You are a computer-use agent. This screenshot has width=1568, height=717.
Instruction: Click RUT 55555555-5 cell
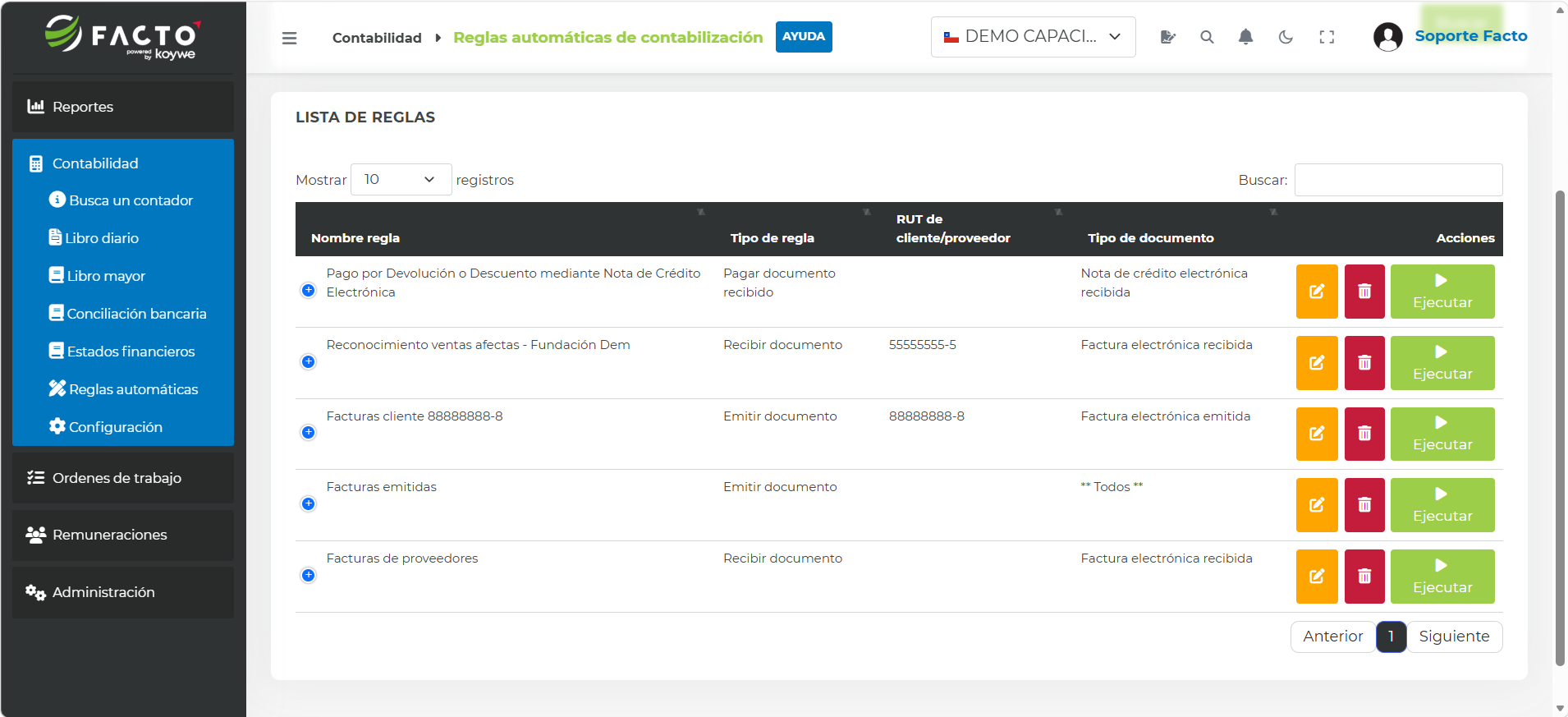[x=923, y=345]
